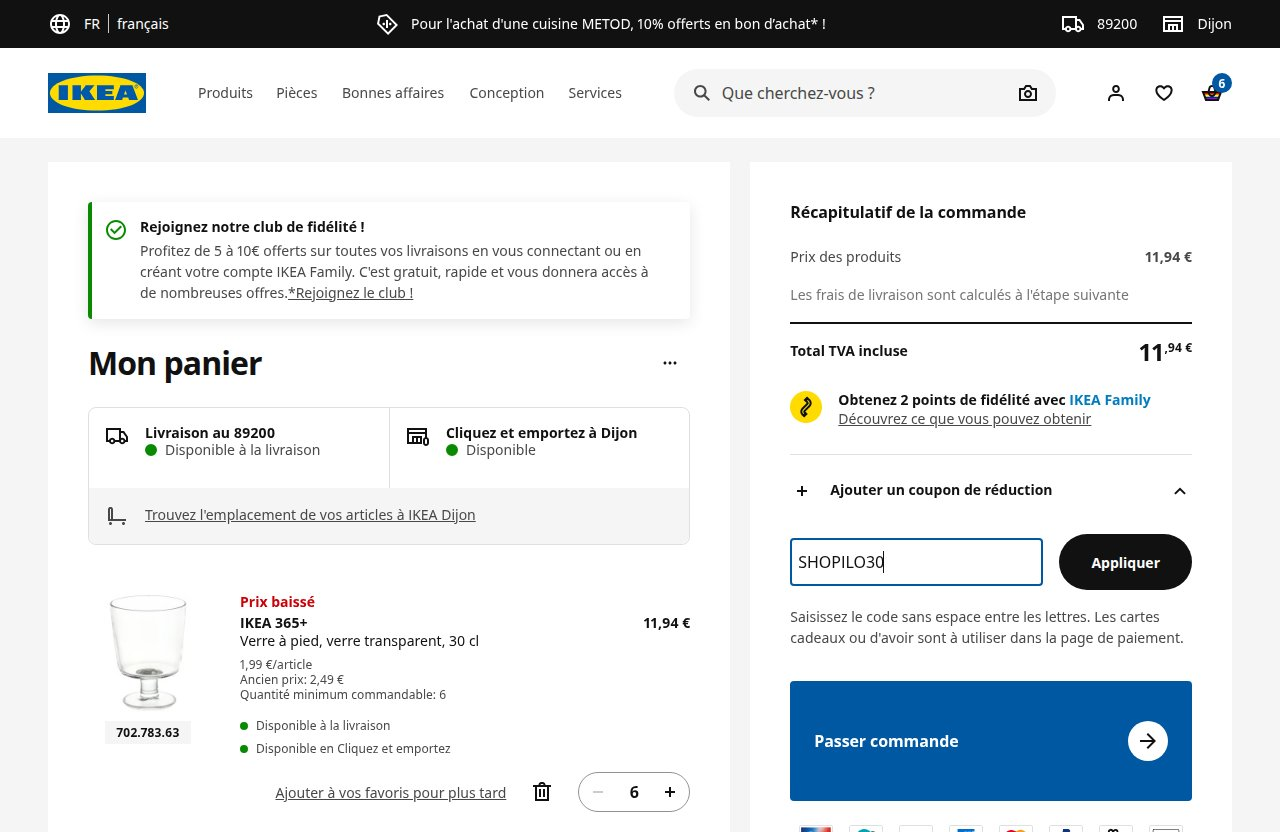
Task: Delete the item with trash icon
Action: (542, 792)
